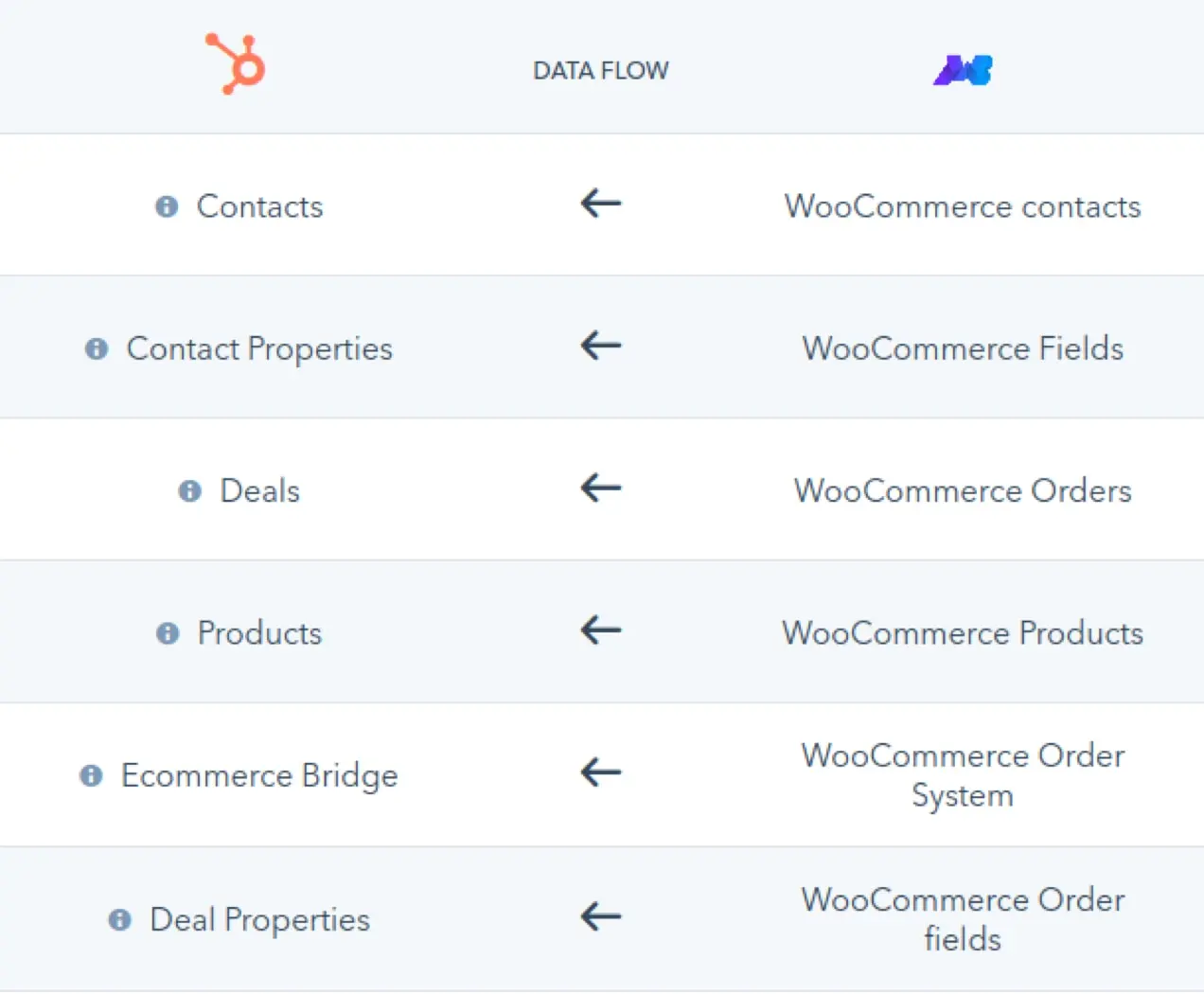
Task: Click the arrow in Contact Properties row
Action: tap(601, 345)
